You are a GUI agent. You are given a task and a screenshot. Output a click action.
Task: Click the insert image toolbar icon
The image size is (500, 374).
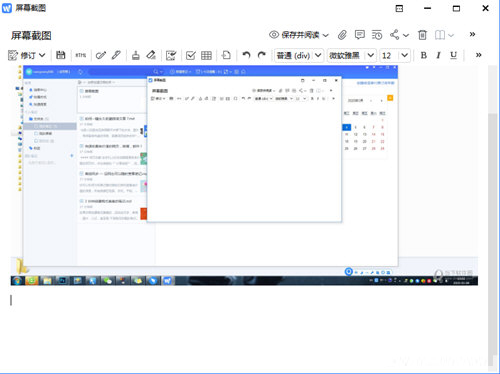click(x=171, y=55)
